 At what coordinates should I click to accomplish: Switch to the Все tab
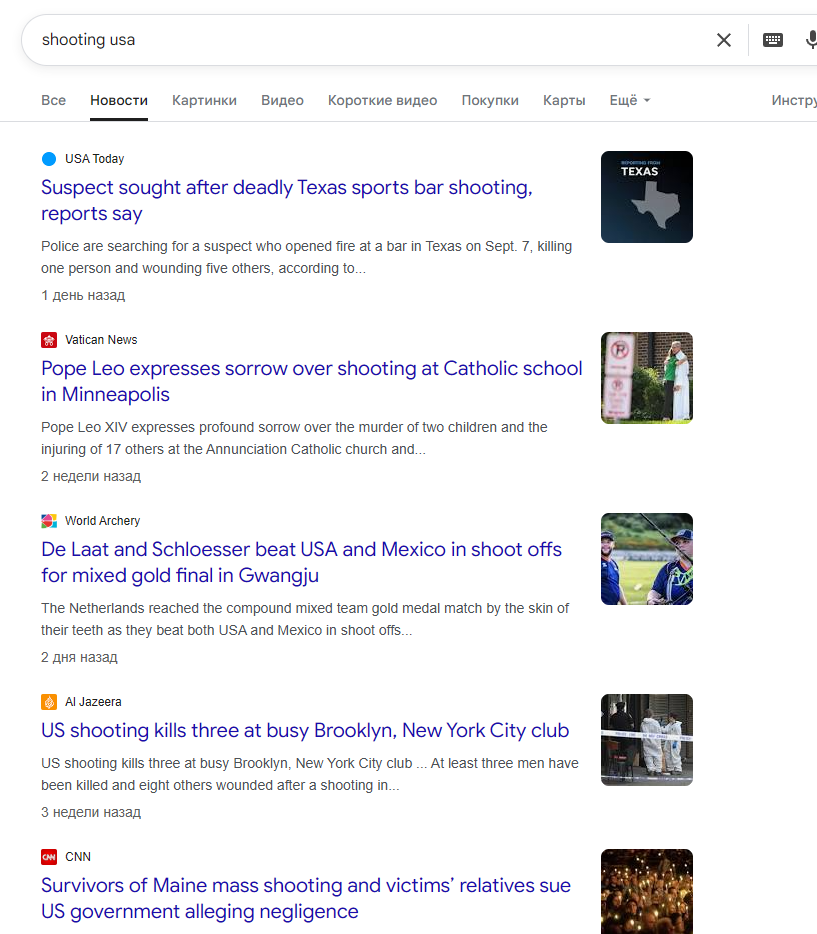pos(54,100)
